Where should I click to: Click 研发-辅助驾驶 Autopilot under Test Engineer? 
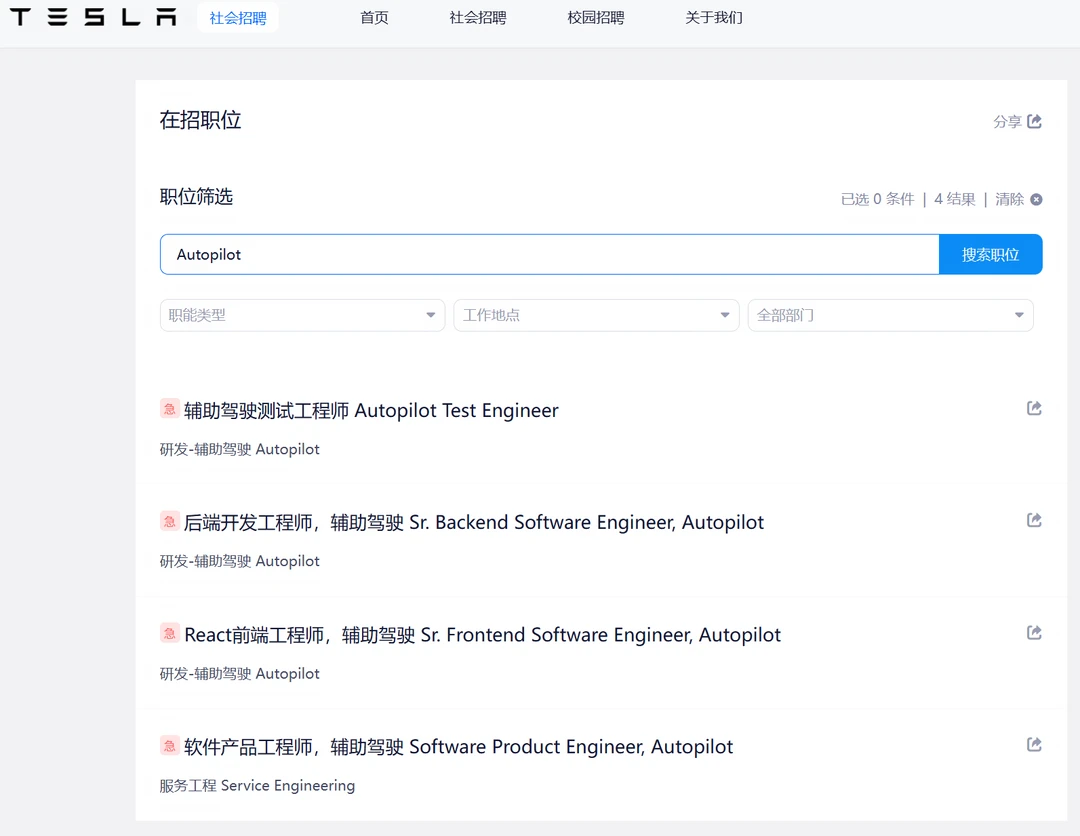pyautogui.click(x=240, y=450)
